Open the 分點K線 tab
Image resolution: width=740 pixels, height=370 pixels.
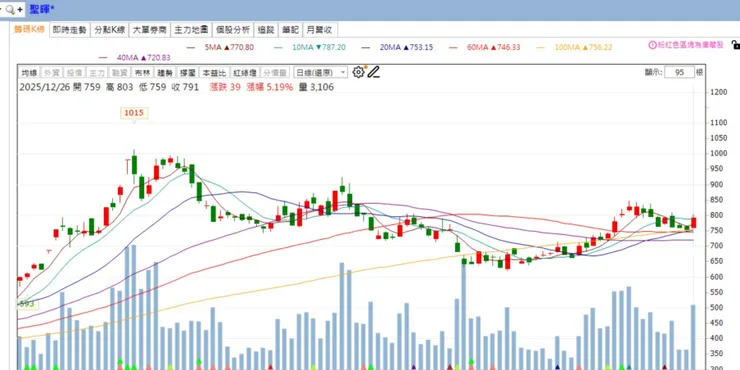pyautogui.click(x=109, y=30)
